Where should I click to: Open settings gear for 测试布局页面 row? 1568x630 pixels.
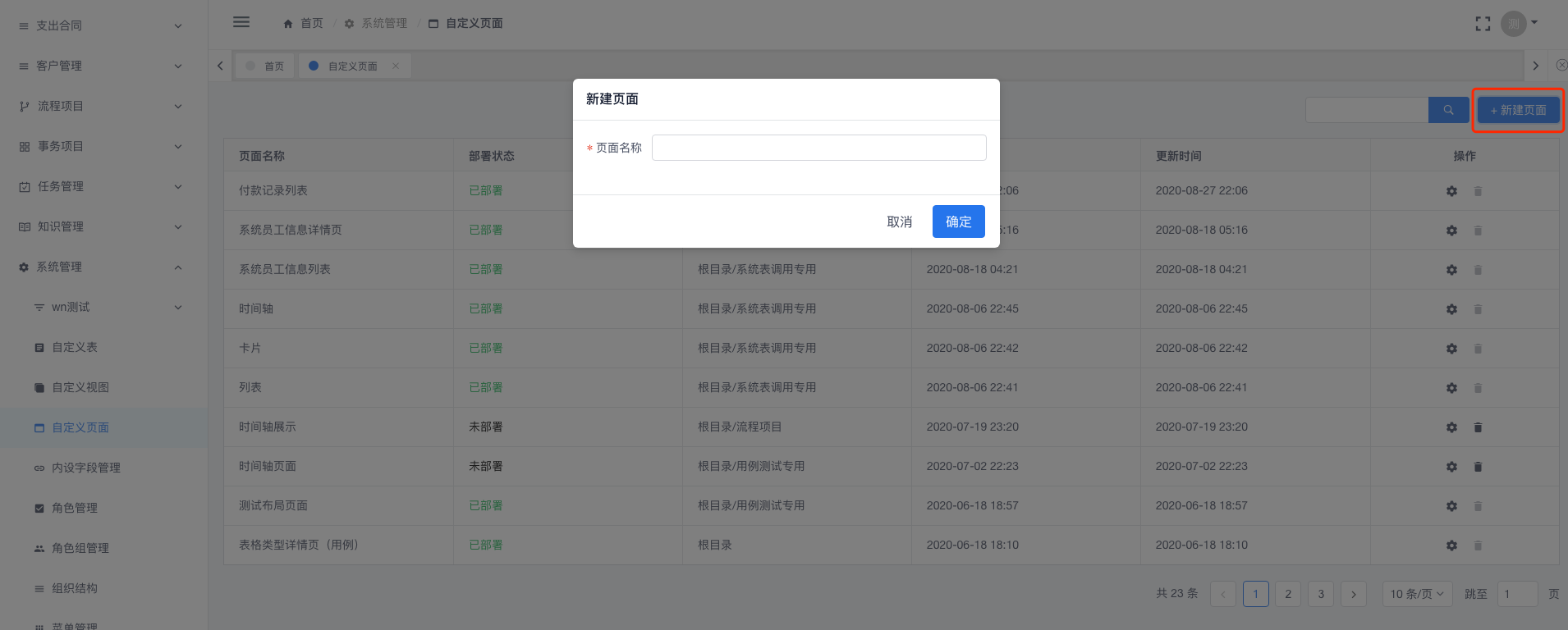tap(1451, 506)
